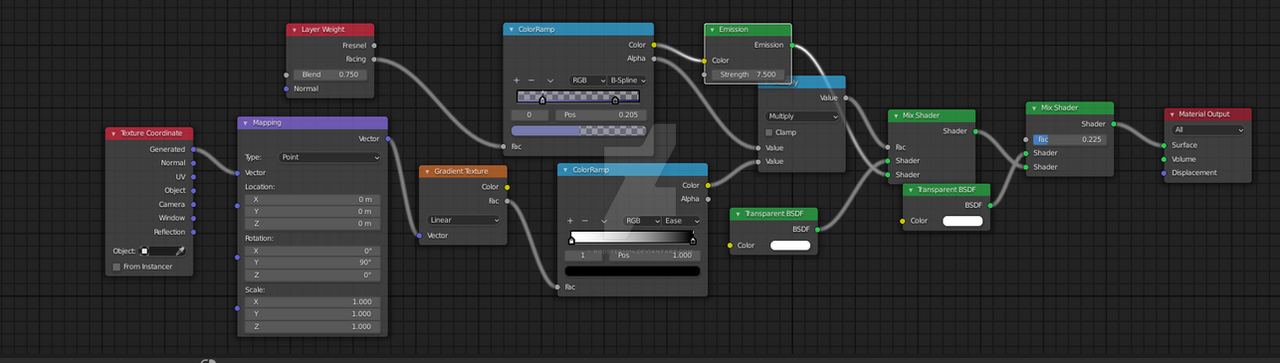
Task: Click the Mapping Vector output socket
Action: click(388, 139)
